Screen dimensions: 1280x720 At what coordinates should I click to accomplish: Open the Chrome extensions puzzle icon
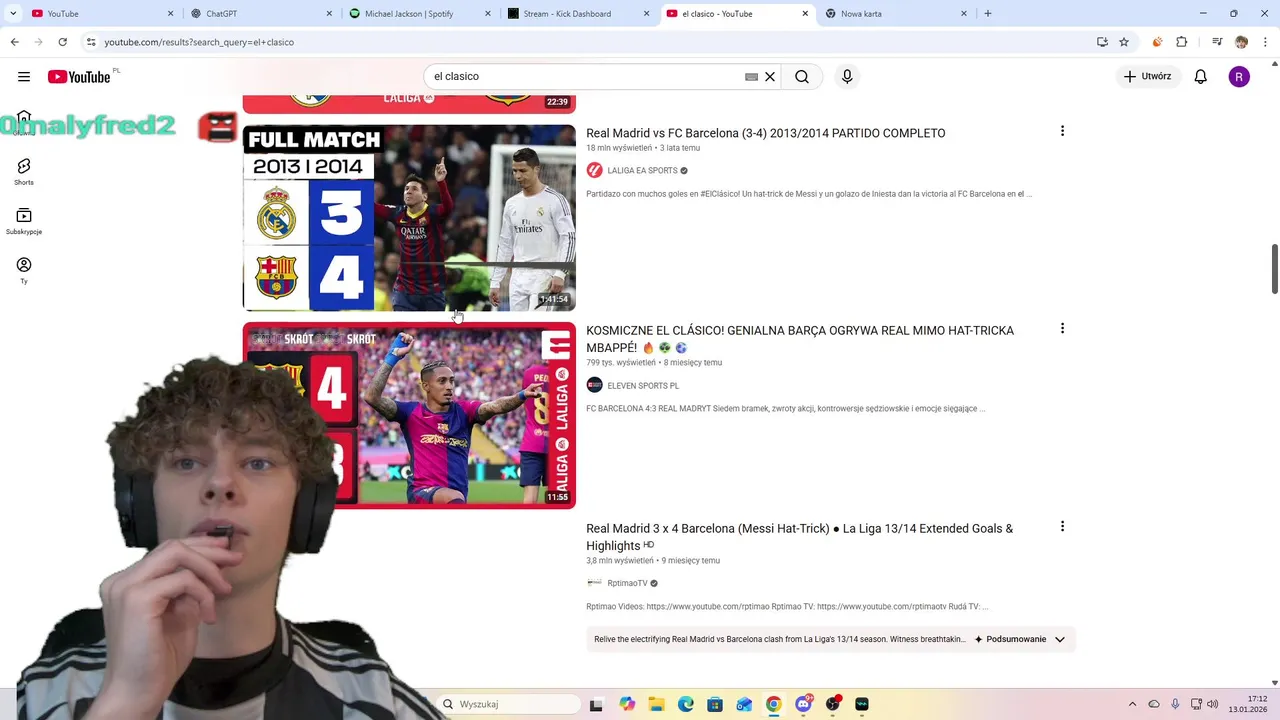click(x=1181, y=42)
